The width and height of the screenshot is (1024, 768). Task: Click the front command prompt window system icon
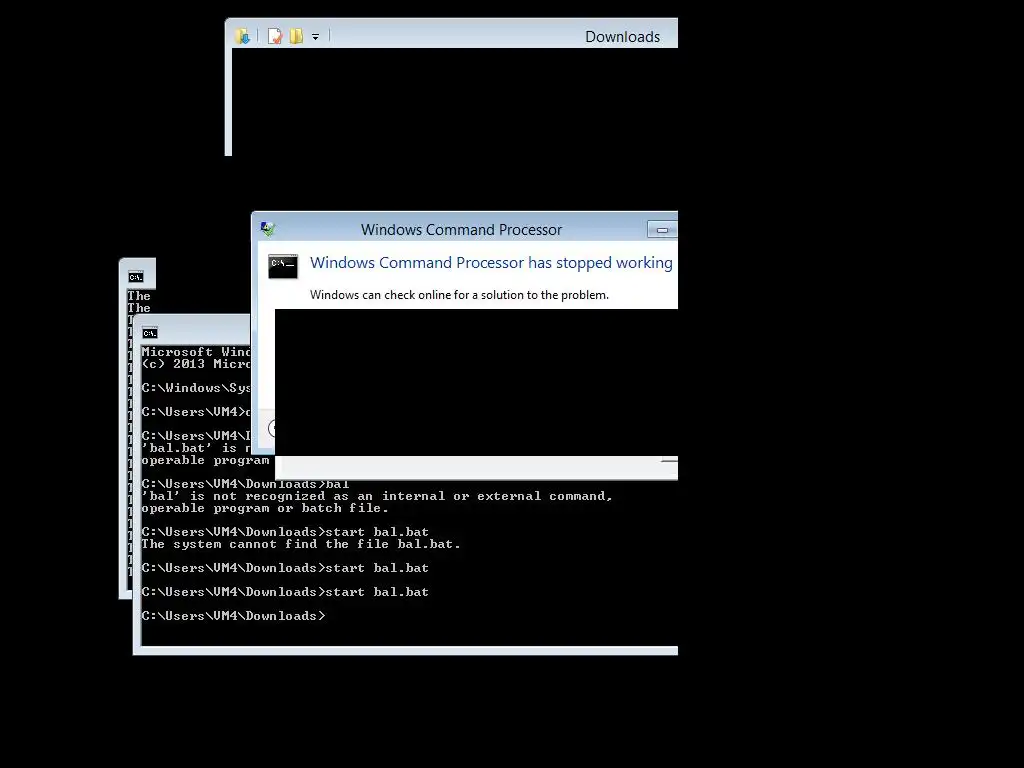(150, 333)
